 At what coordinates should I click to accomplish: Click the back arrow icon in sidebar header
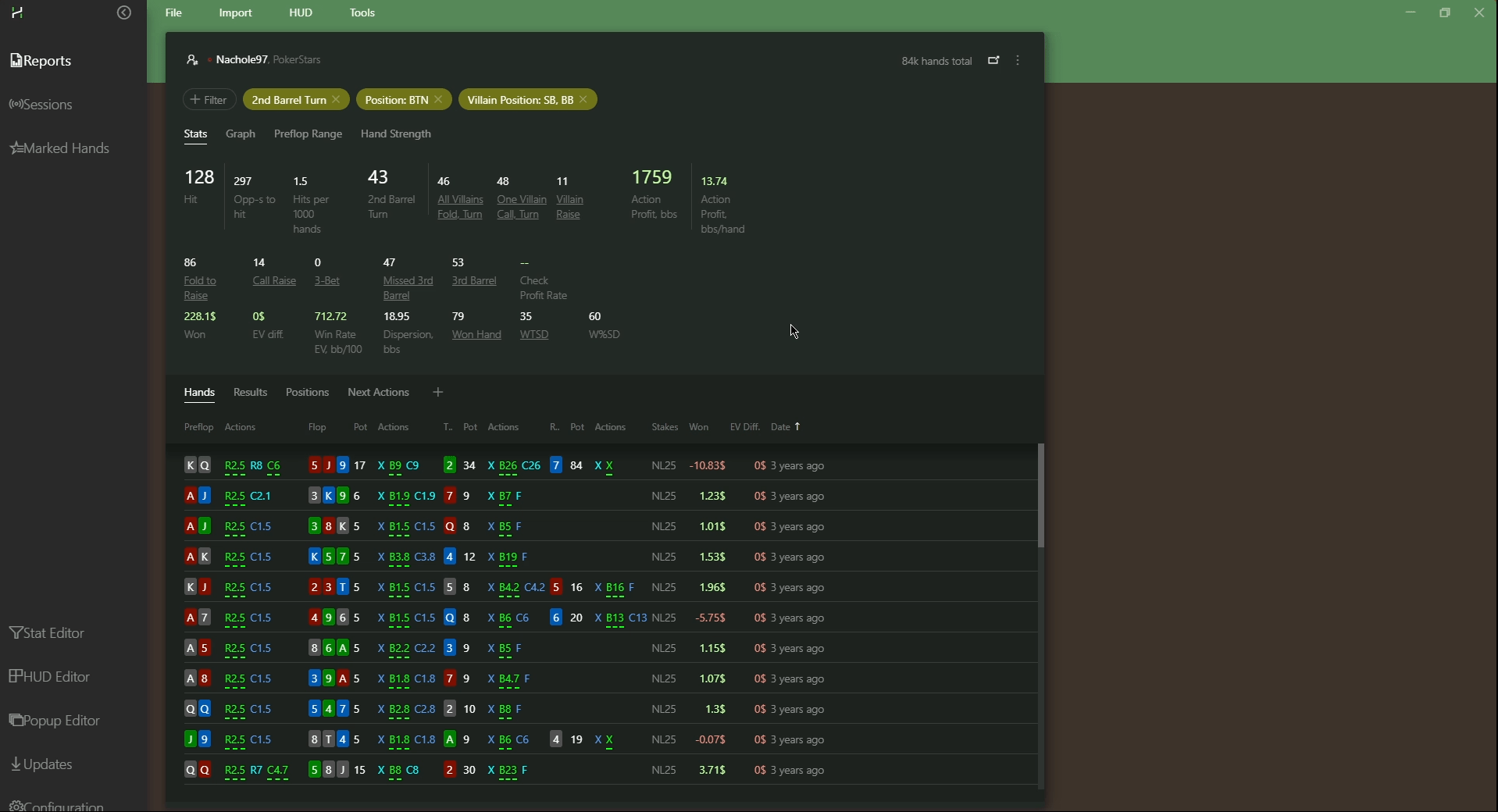[x=124, y=13]
